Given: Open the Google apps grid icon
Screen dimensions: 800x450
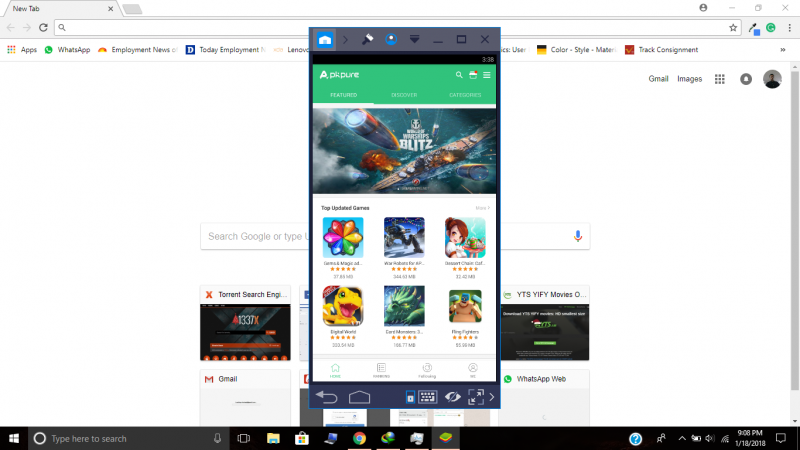Looking at the screenshot, I should click(x=719, y=79).
